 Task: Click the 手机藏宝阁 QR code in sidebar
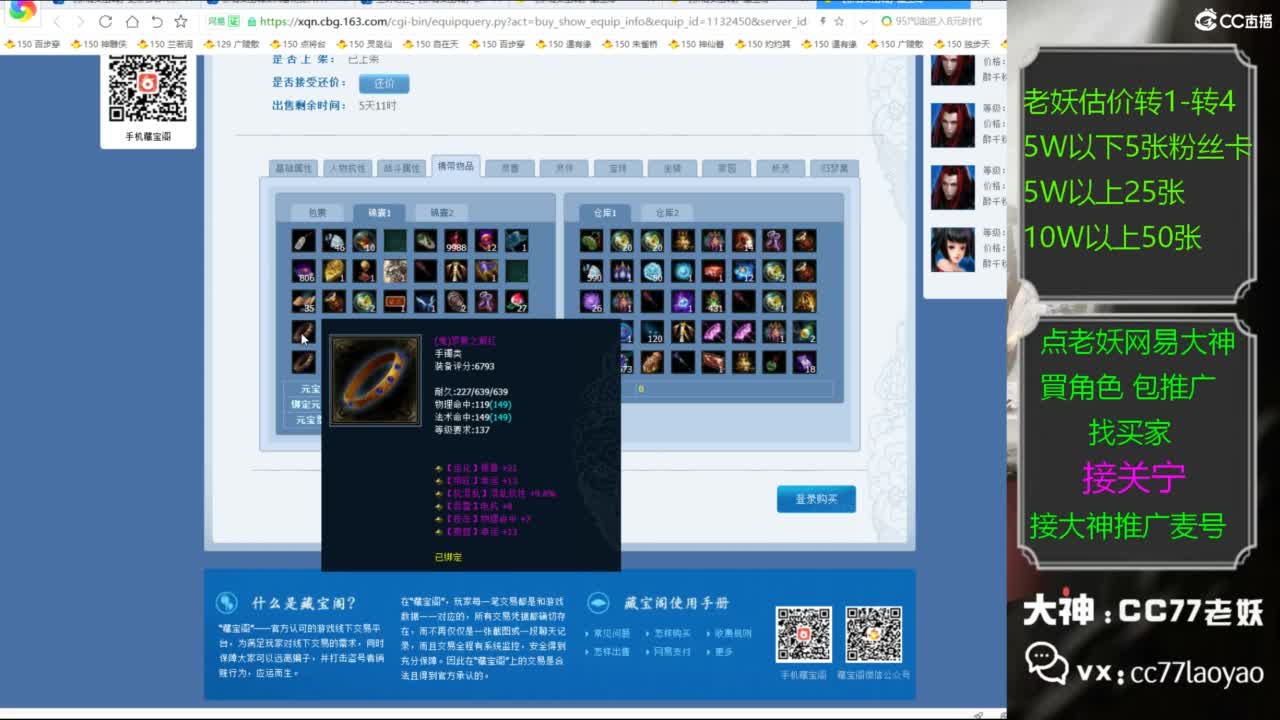pyautogui.click(x=148, y=88)
